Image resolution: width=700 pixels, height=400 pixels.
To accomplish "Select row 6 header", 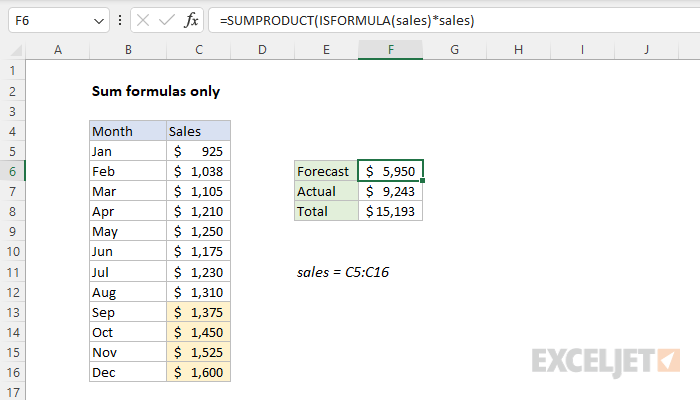I will pos(12,171).
